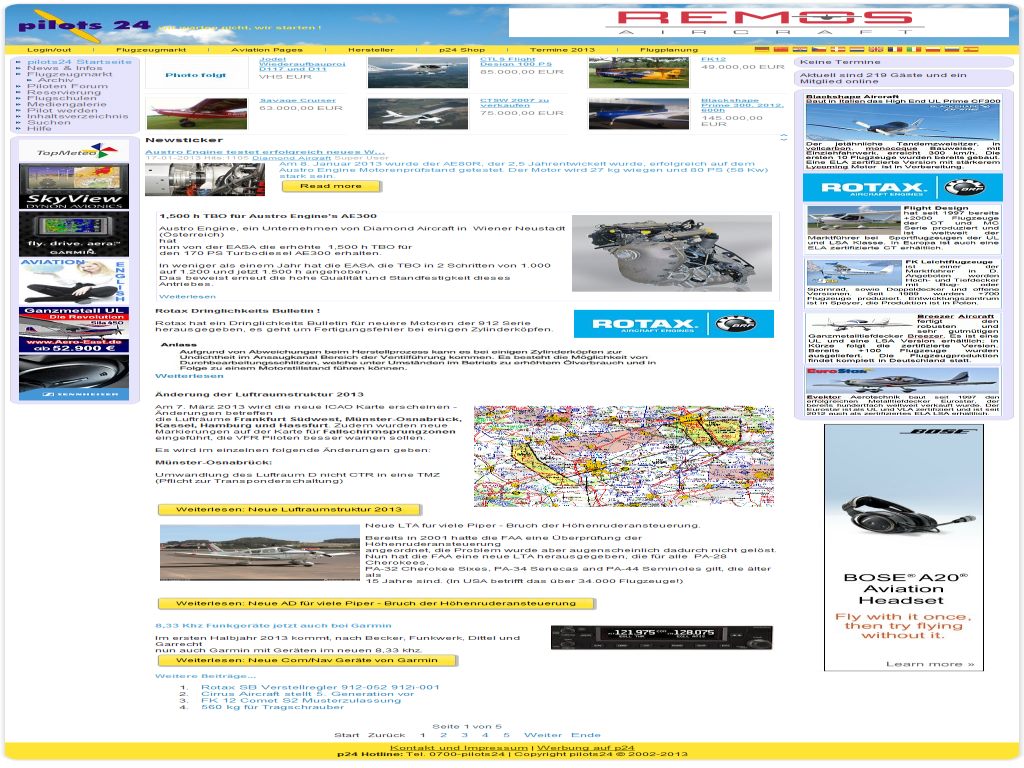This screenshot has height=768, width=1024.
Task: Click the pilots 24 site logo
Action: (85, 25)
